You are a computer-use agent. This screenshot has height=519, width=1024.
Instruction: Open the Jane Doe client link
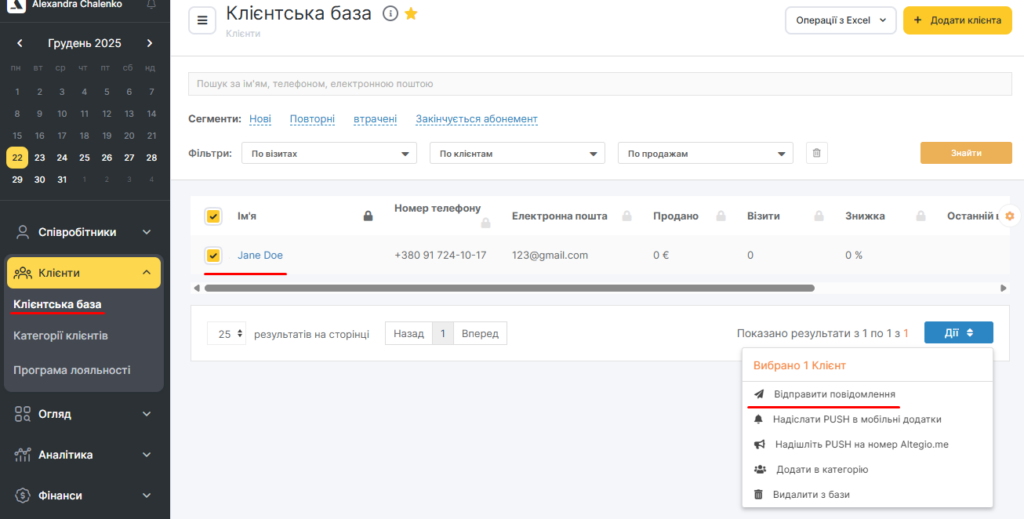[260, 255]
